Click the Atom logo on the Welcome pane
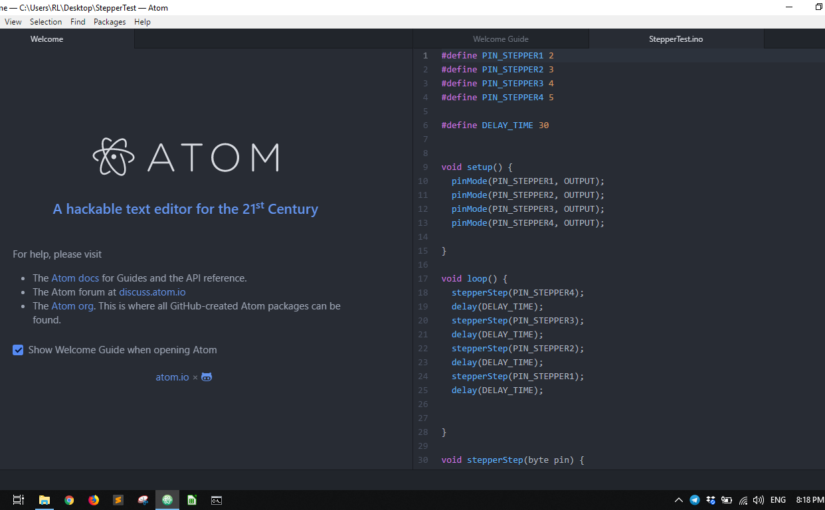The width and height of the screenshot is (825, 510). click(x=186, y=157)
